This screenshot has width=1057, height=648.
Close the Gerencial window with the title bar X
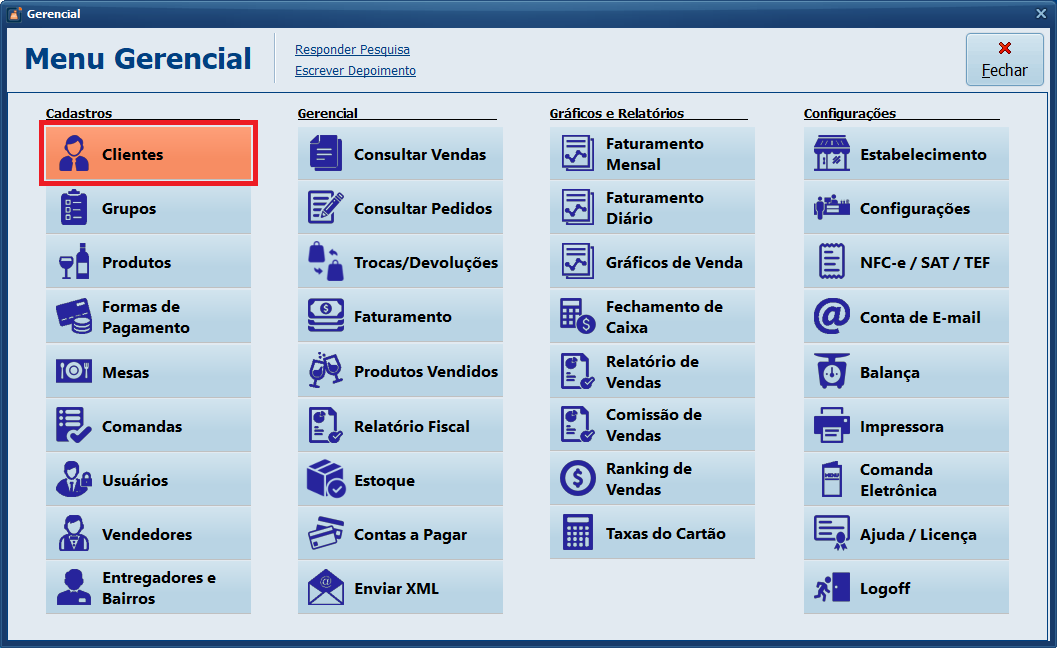[x=1041, y=14]
